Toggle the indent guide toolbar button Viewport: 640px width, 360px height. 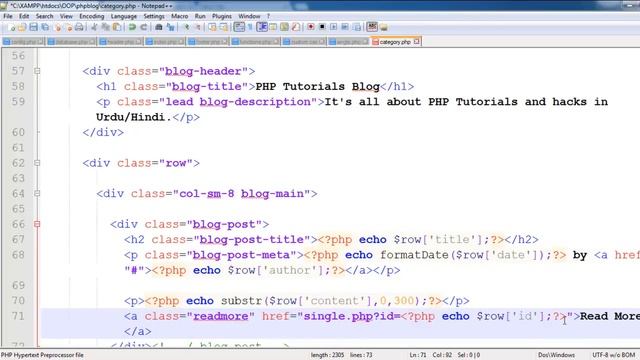(262, 27)
